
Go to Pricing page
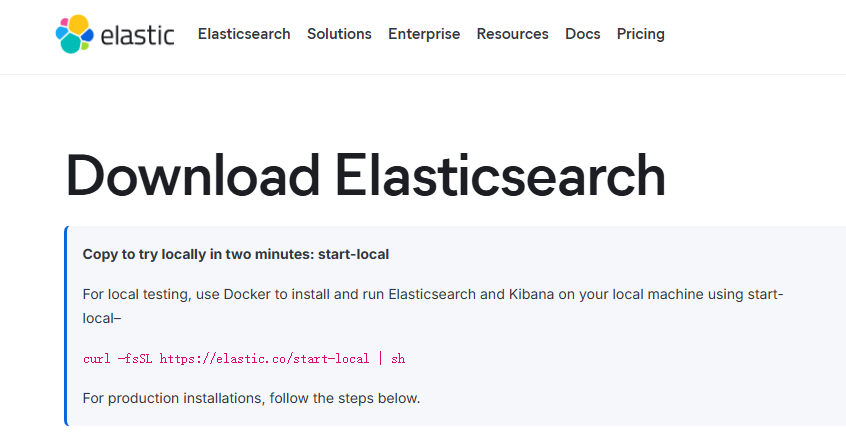click(640, 34)
